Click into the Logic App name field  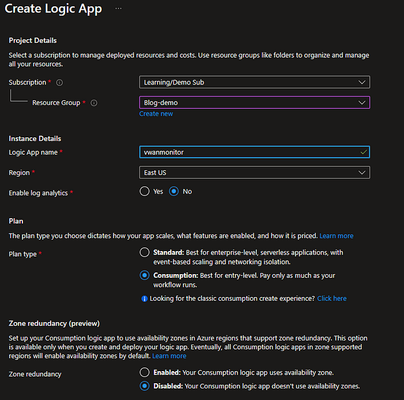click(254, 152)
